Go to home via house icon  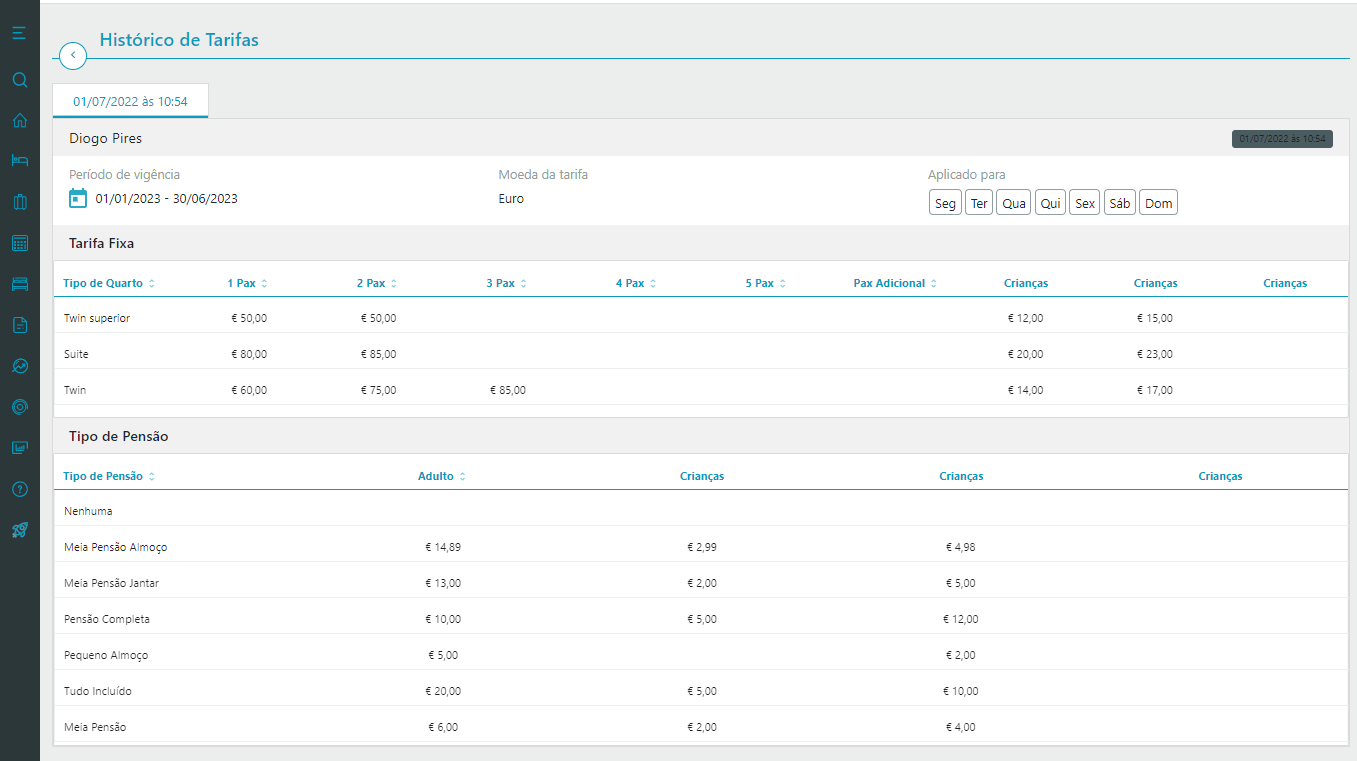tap(19, 121)
